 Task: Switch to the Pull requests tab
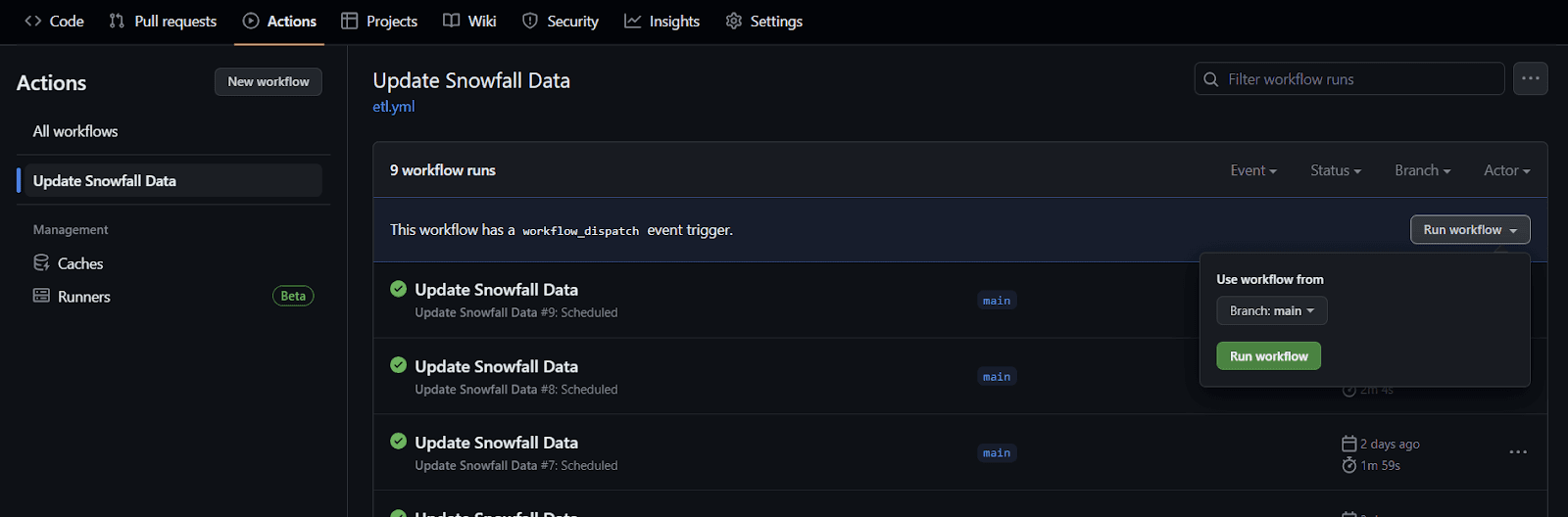(163, 22)
